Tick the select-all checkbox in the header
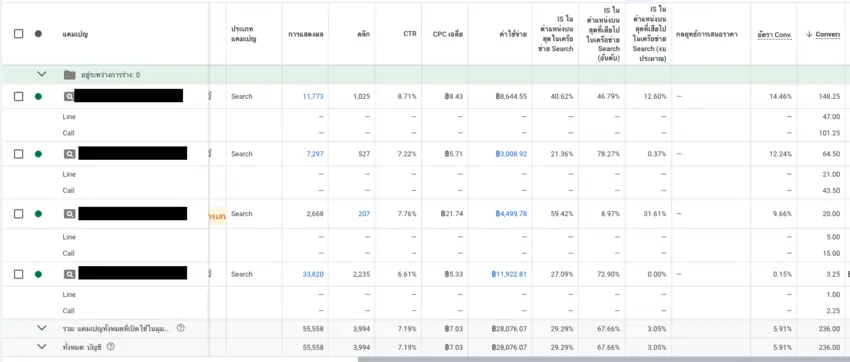 [x=18, y=34]
